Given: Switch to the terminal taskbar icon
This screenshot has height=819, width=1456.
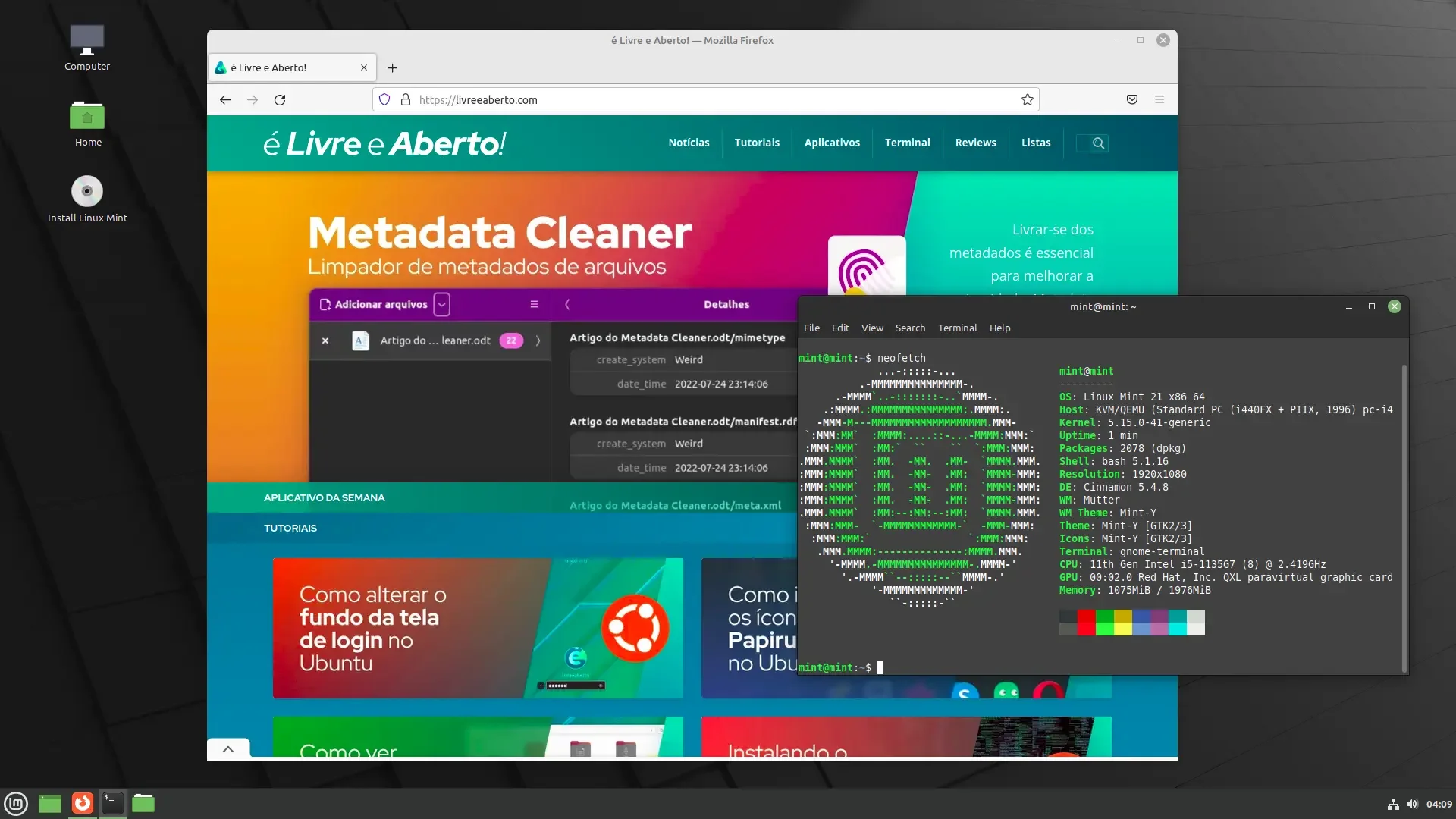Looking at the screenshot, I should coord(113,803).
